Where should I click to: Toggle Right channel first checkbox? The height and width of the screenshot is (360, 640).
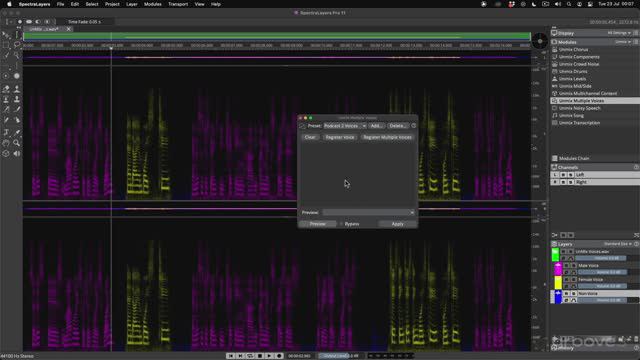coord(563,182)
